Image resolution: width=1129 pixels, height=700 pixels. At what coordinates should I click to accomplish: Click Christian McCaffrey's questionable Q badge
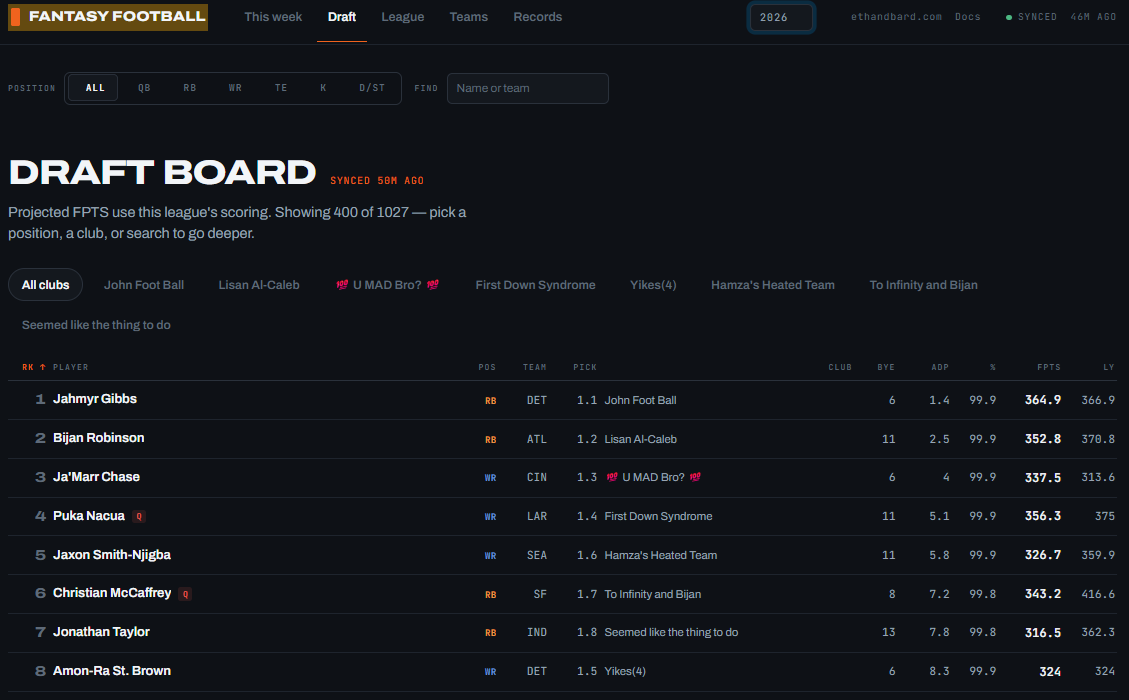(185, 594)
